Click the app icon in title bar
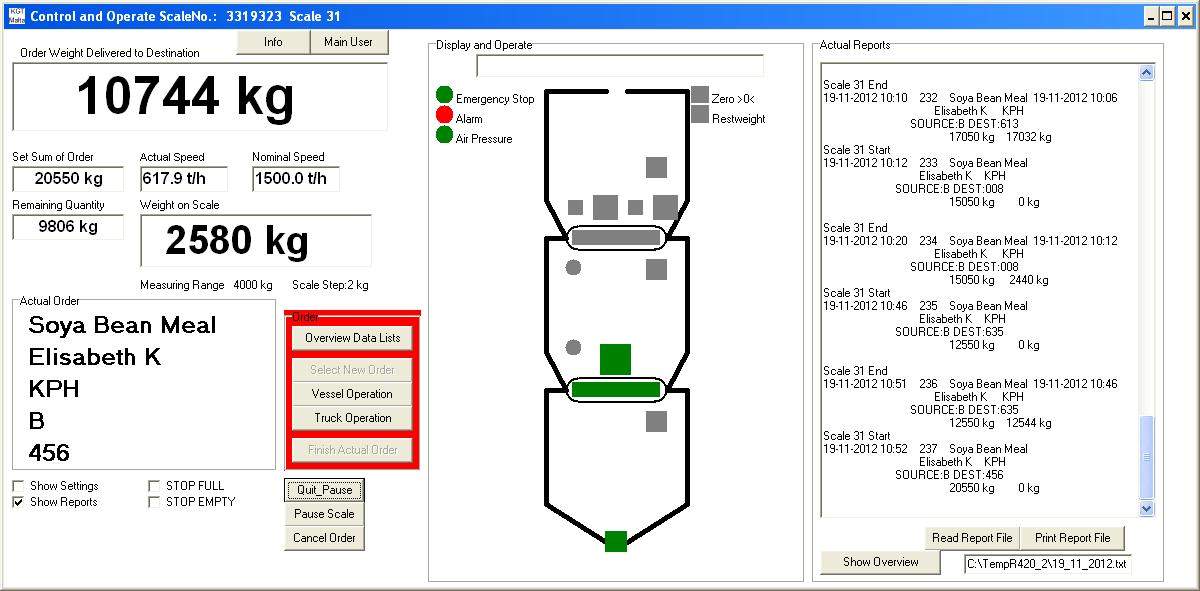The height and width of the screenshot is (591, 1200). 16,16
